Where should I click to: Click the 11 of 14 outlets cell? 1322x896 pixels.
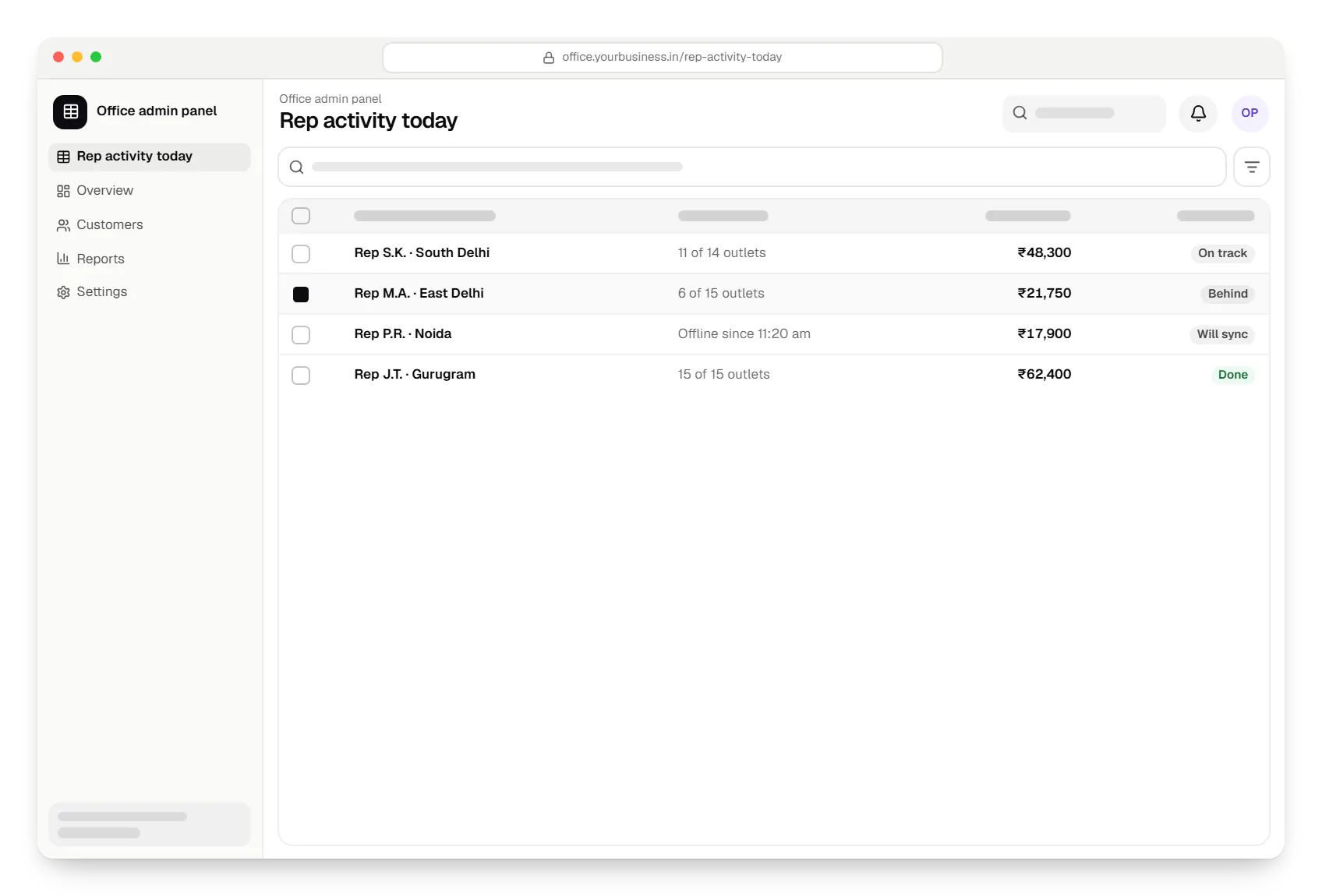coord(722,252)
